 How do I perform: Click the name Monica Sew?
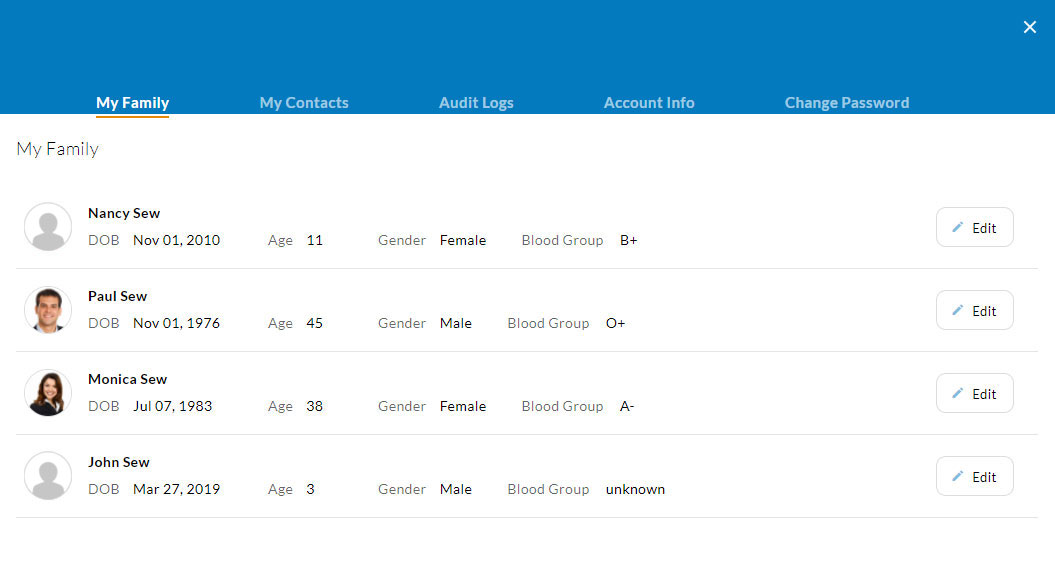(x=127, y=379)
